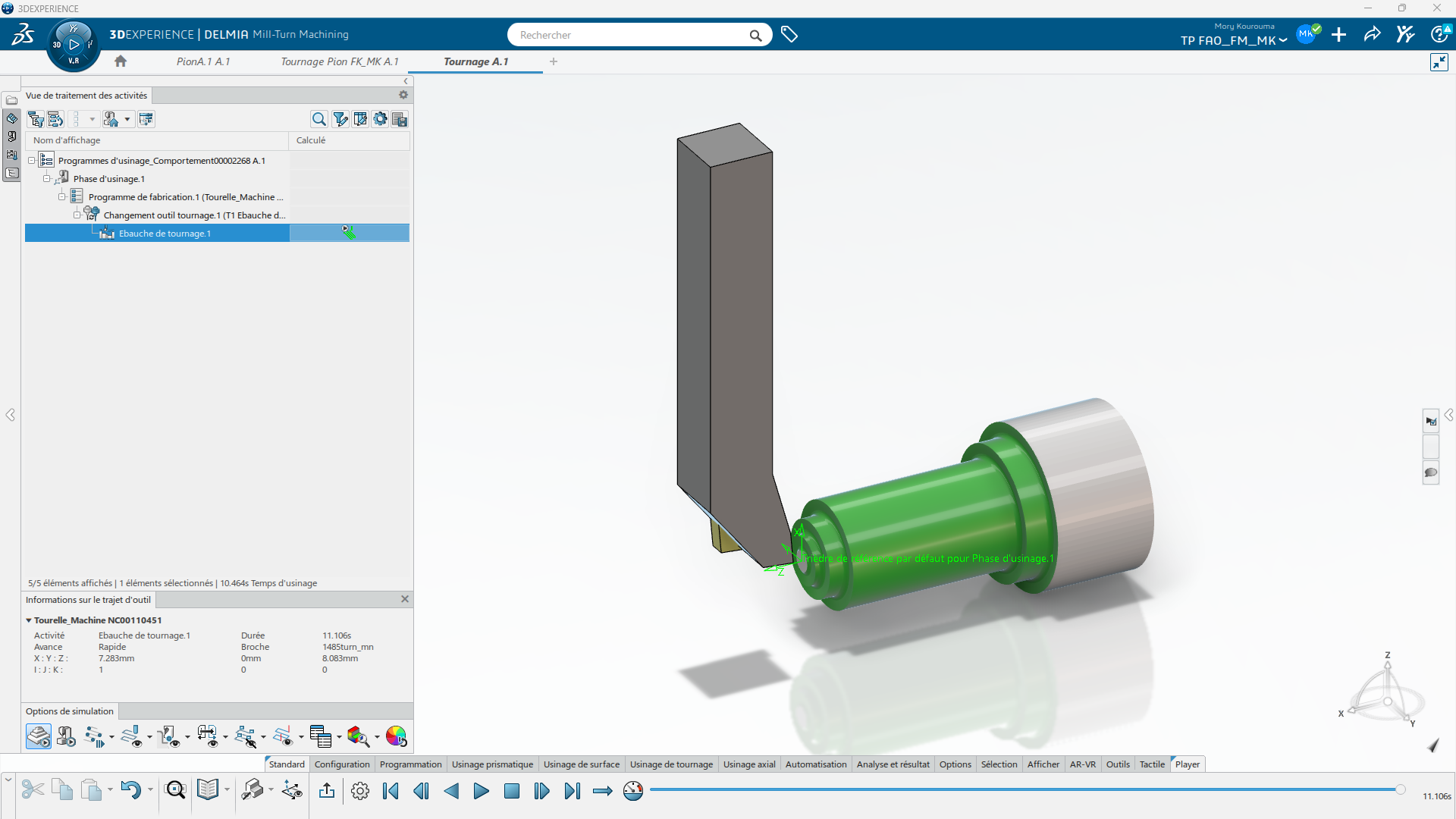Open the TP FAO_FM_MK dropdown
Image resolution: width=1456 pixels, height=819 pixels.
(x=1234, y=40)
